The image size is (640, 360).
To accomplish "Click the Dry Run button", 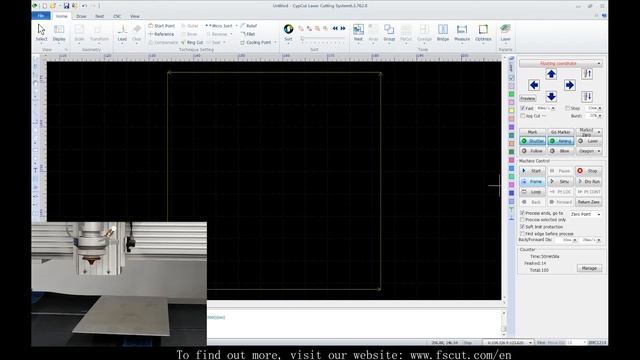I will [x=589, y=181].
